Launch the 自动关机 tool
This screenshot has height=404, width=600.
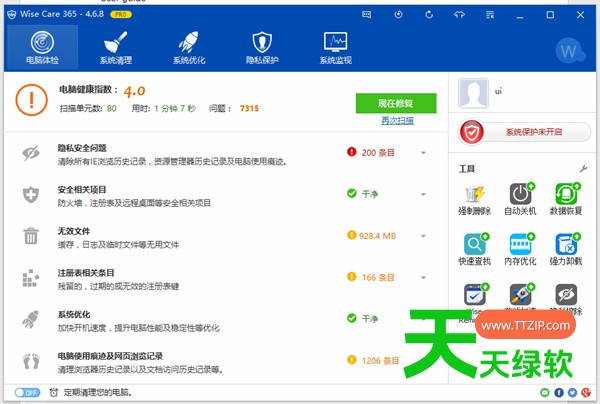[x=520, y=199]
